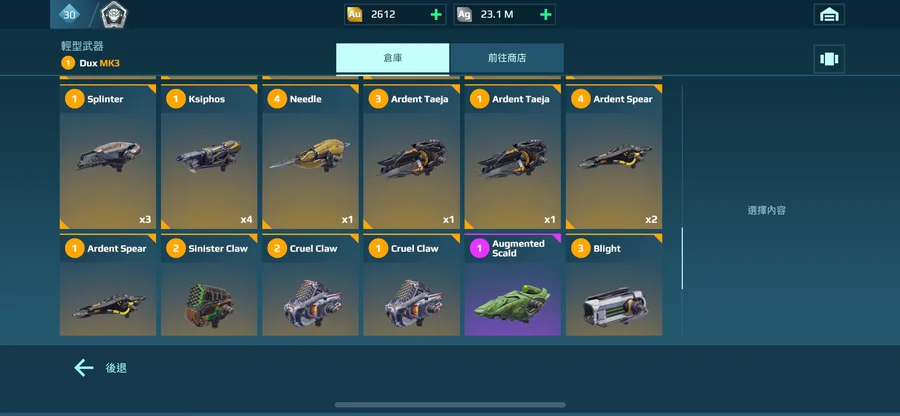Click the hangar icon at top right

tap(829, 15)
